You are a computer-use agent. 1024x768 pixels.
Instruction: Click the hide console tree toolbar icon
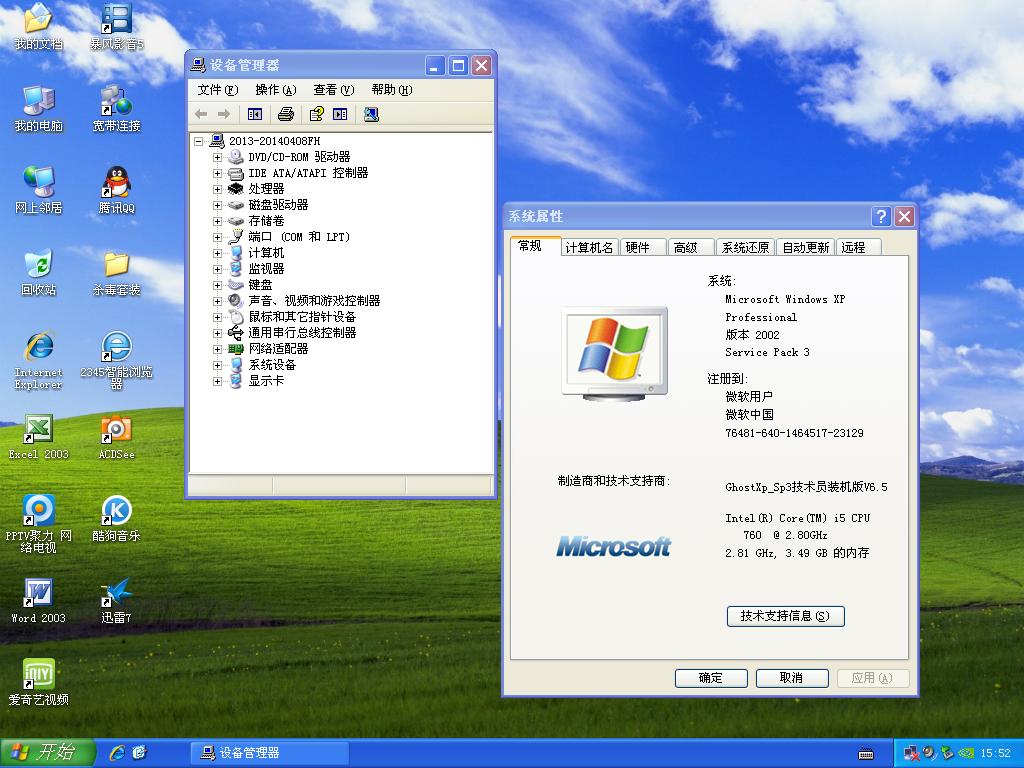click(x=255, y=114)
